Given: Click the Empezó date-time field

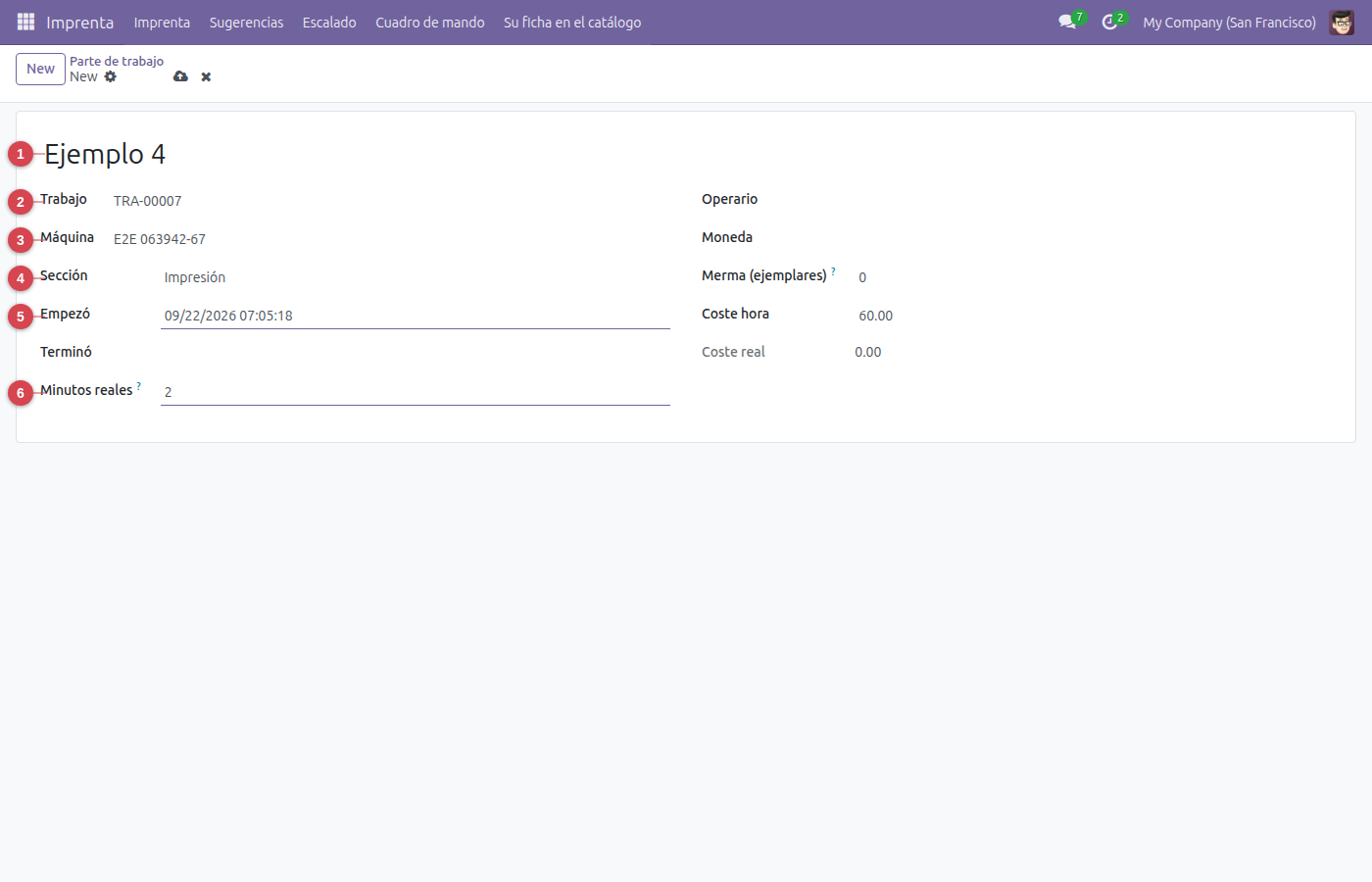Looking at the screenshot, I should [x=416, y=316].
